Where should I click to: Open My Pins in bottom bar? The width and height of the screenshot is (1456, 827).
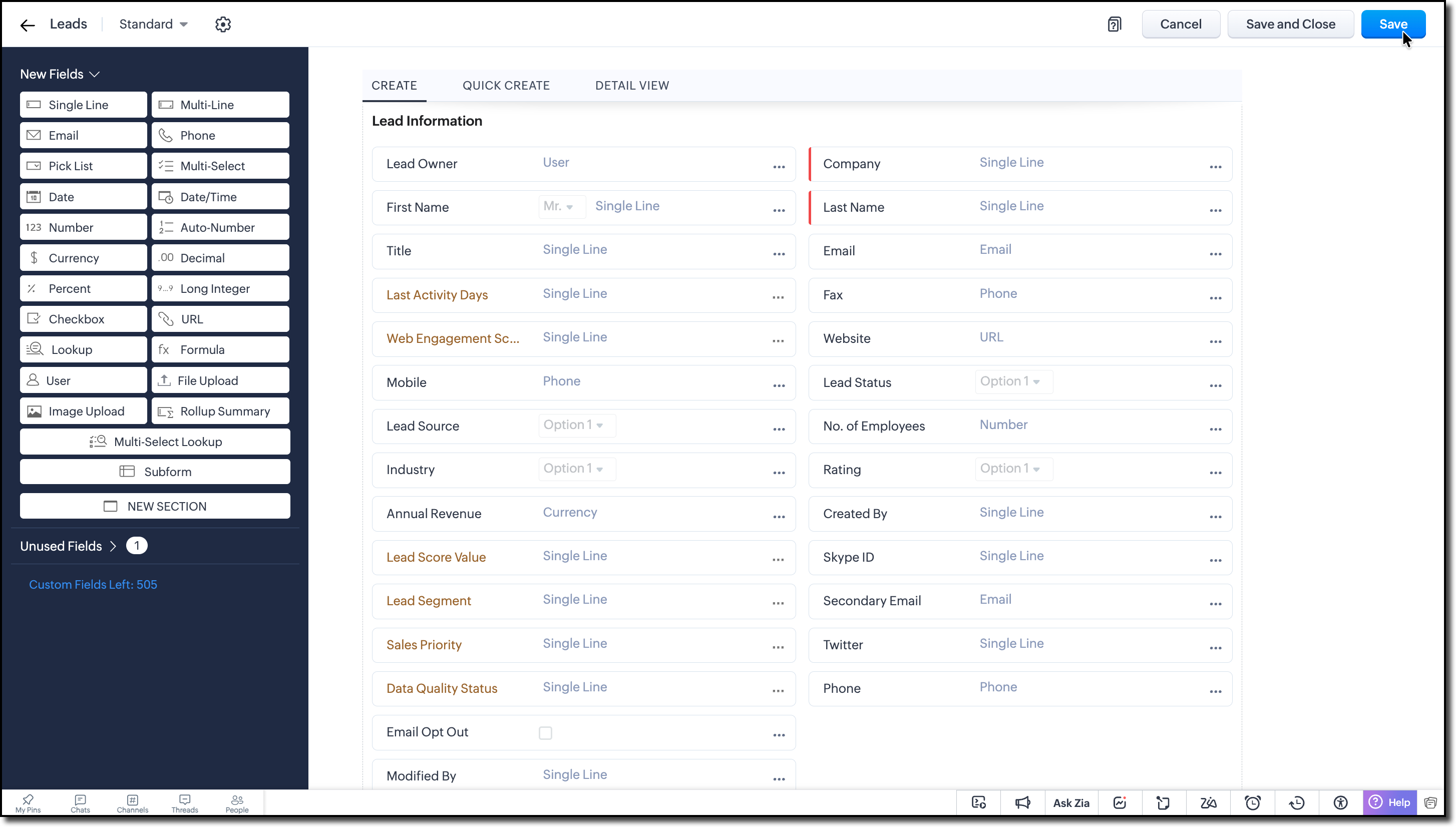pyautogui.click(x=28, y=803)
